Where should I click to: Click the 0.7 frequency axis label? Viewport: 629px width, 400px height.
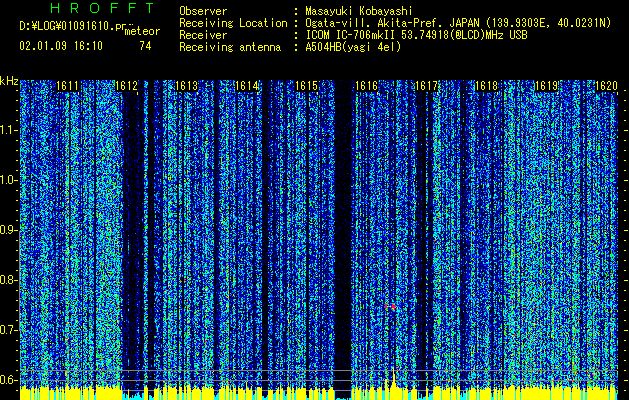click(8, 330)
